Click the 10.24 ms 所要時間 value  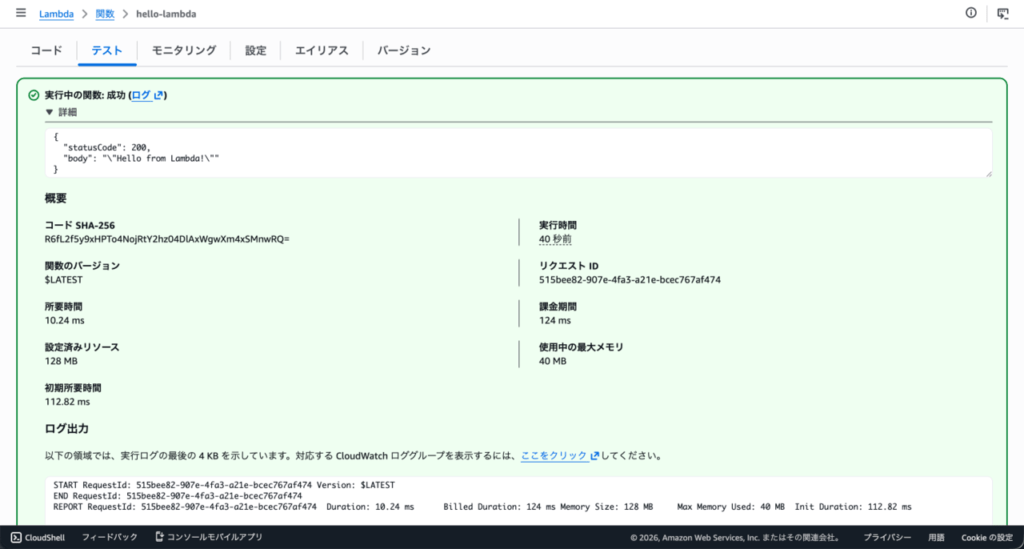(65, 320)
